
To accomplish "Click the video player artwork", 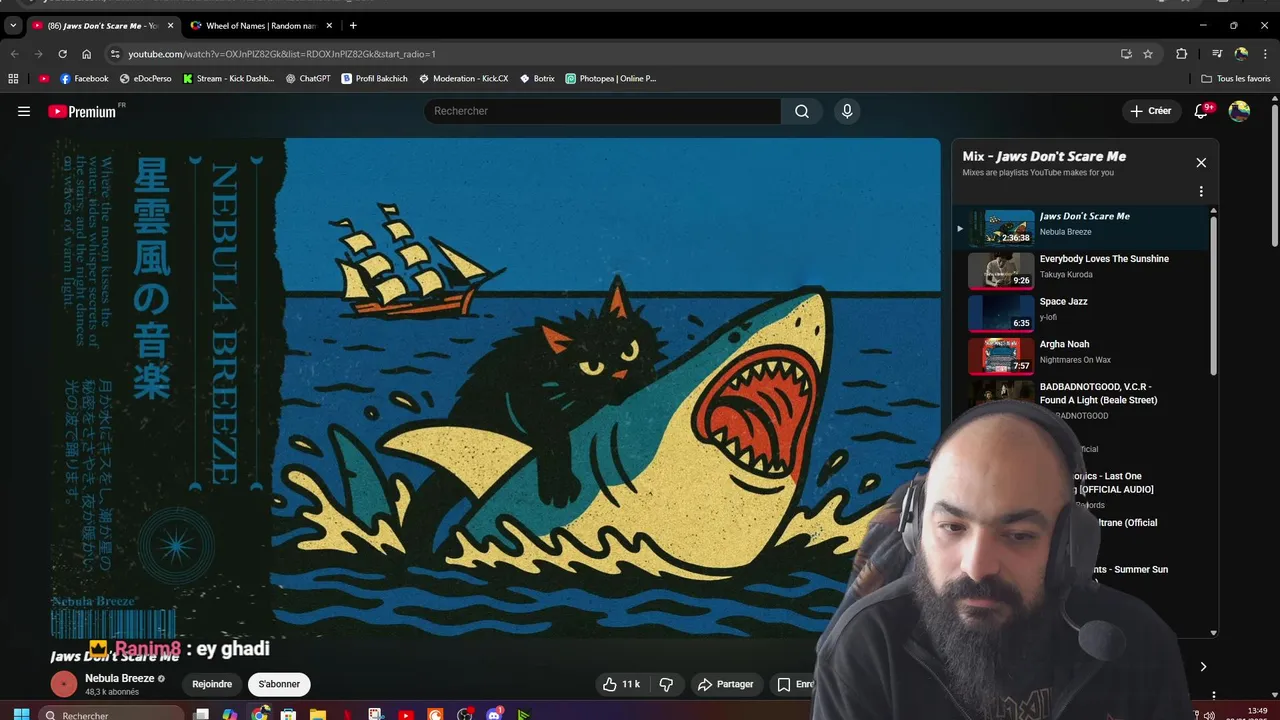I will tap(495, 388).
